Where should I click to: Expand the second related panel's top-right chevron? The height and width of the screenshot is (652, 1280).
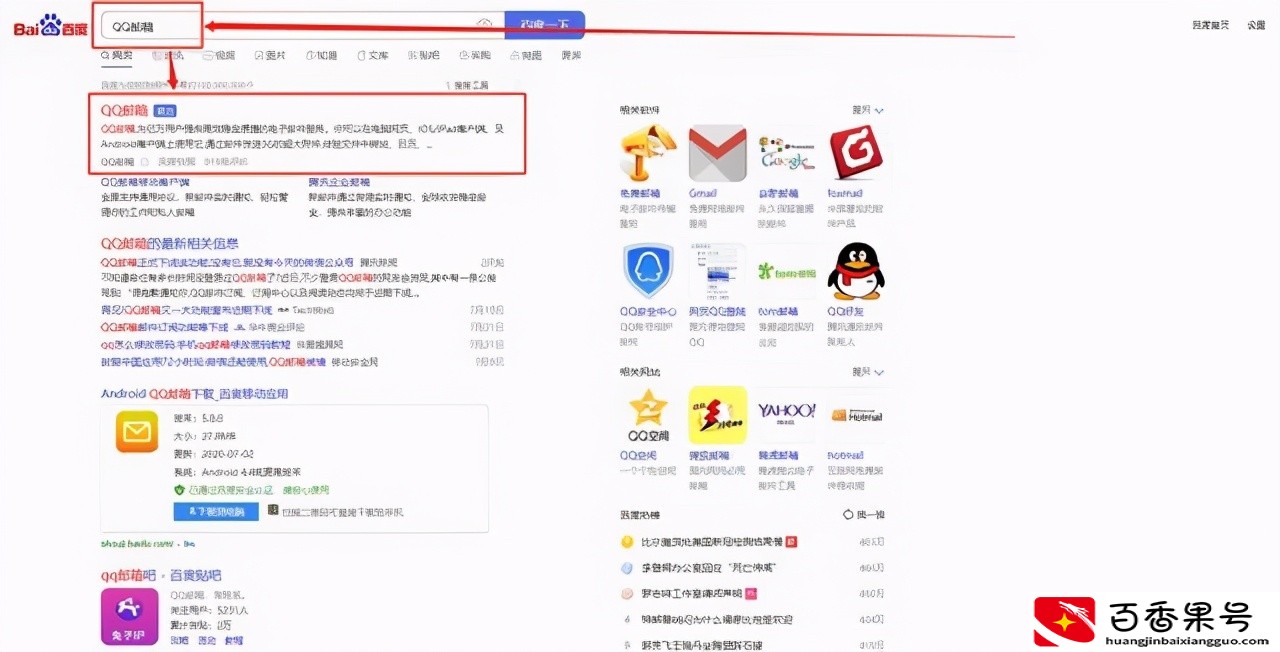879,372
